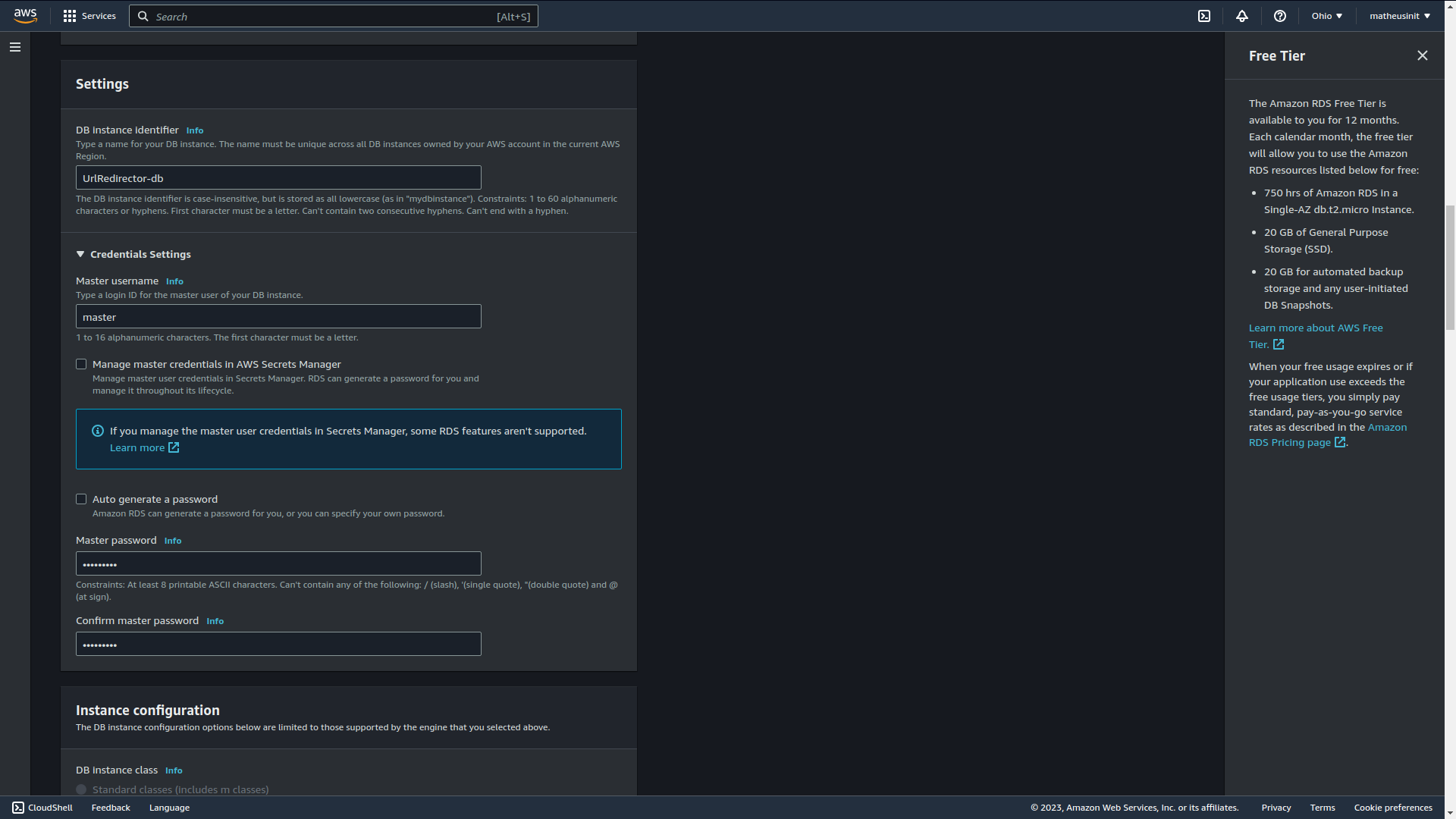Select Standard classes radio button
The width and height of the screenshot is (1456, 819).
pyautogui.click(x=82, y=790)
